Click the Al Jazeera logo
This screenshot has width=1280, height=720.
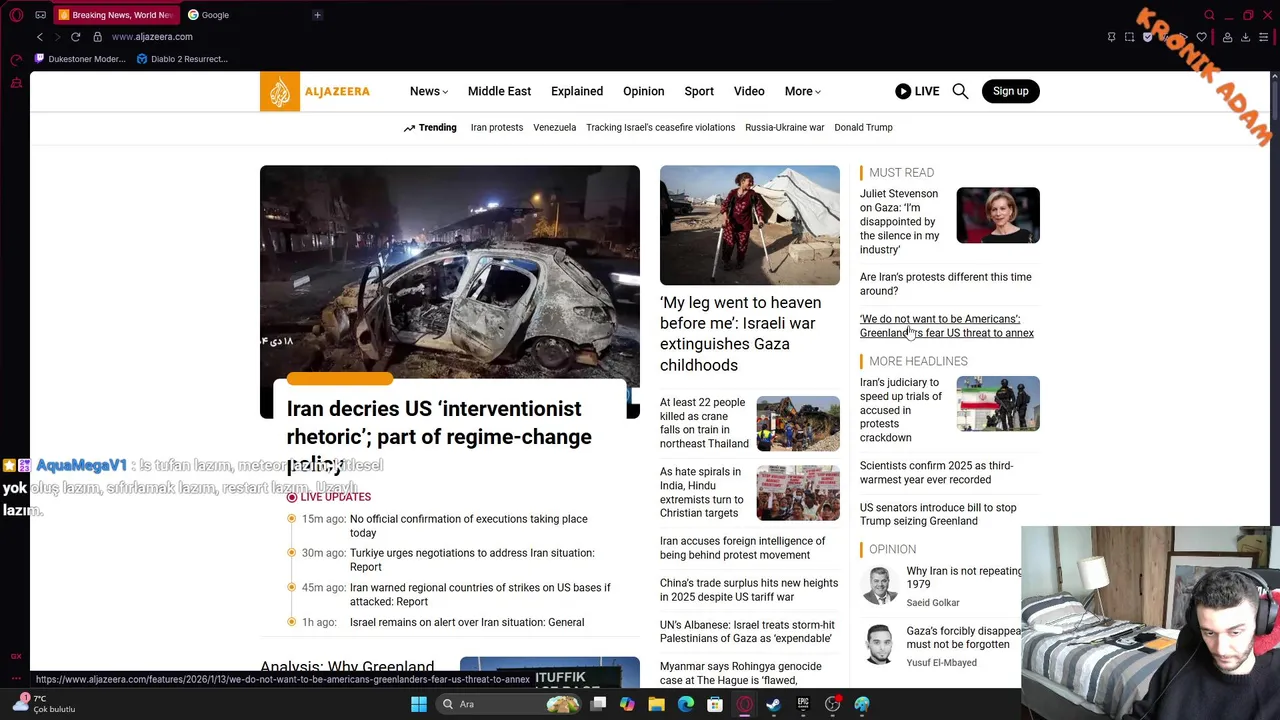pyautogui.click(x=315, y=91)
